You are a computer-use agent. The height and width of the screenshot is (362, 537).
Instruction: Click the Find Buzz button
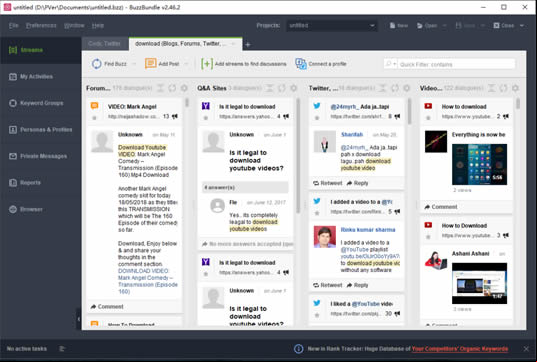[x=109, y=64]
